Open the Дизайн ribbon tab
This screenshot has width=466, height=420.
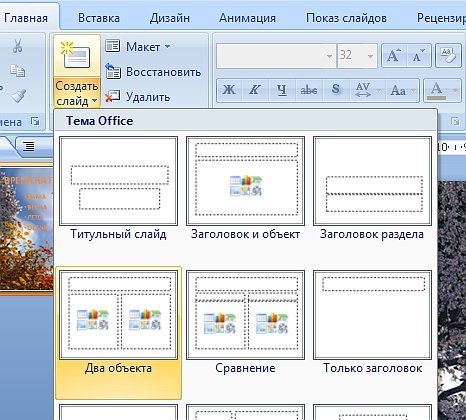coord(170,18)
